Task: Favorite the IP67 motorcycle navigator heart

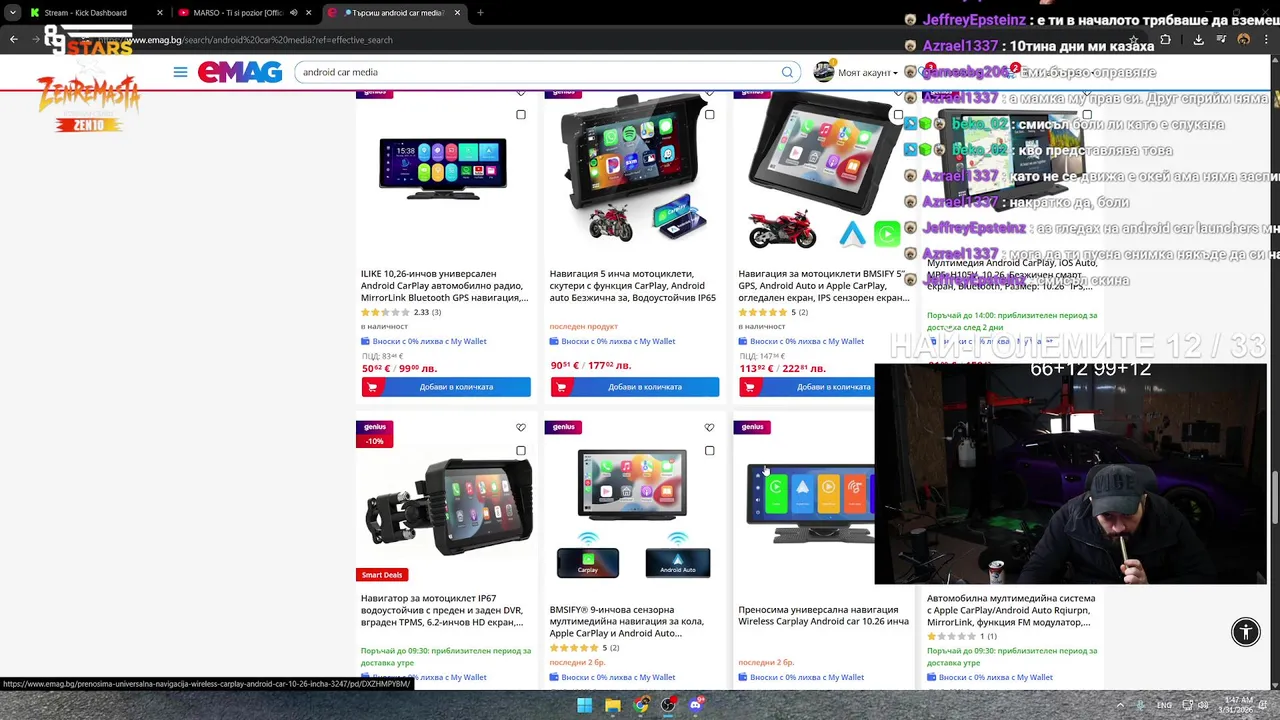Action: pos(521,428)
